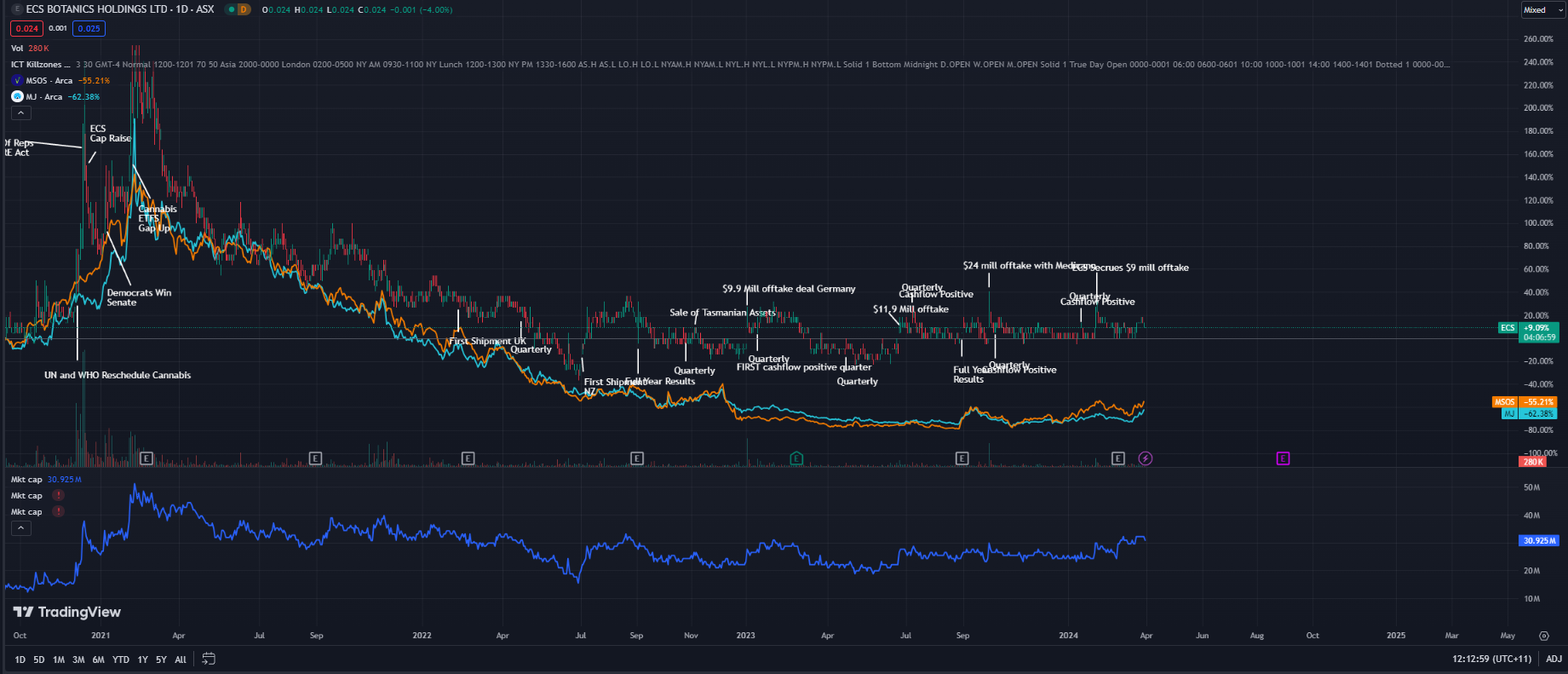
Task: Click the blue 30.925M scale label
Action: pos(1539,540)
